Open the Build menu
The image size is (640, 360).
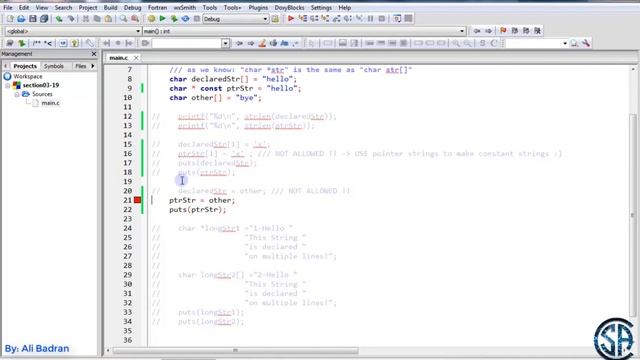click(111, 7)
